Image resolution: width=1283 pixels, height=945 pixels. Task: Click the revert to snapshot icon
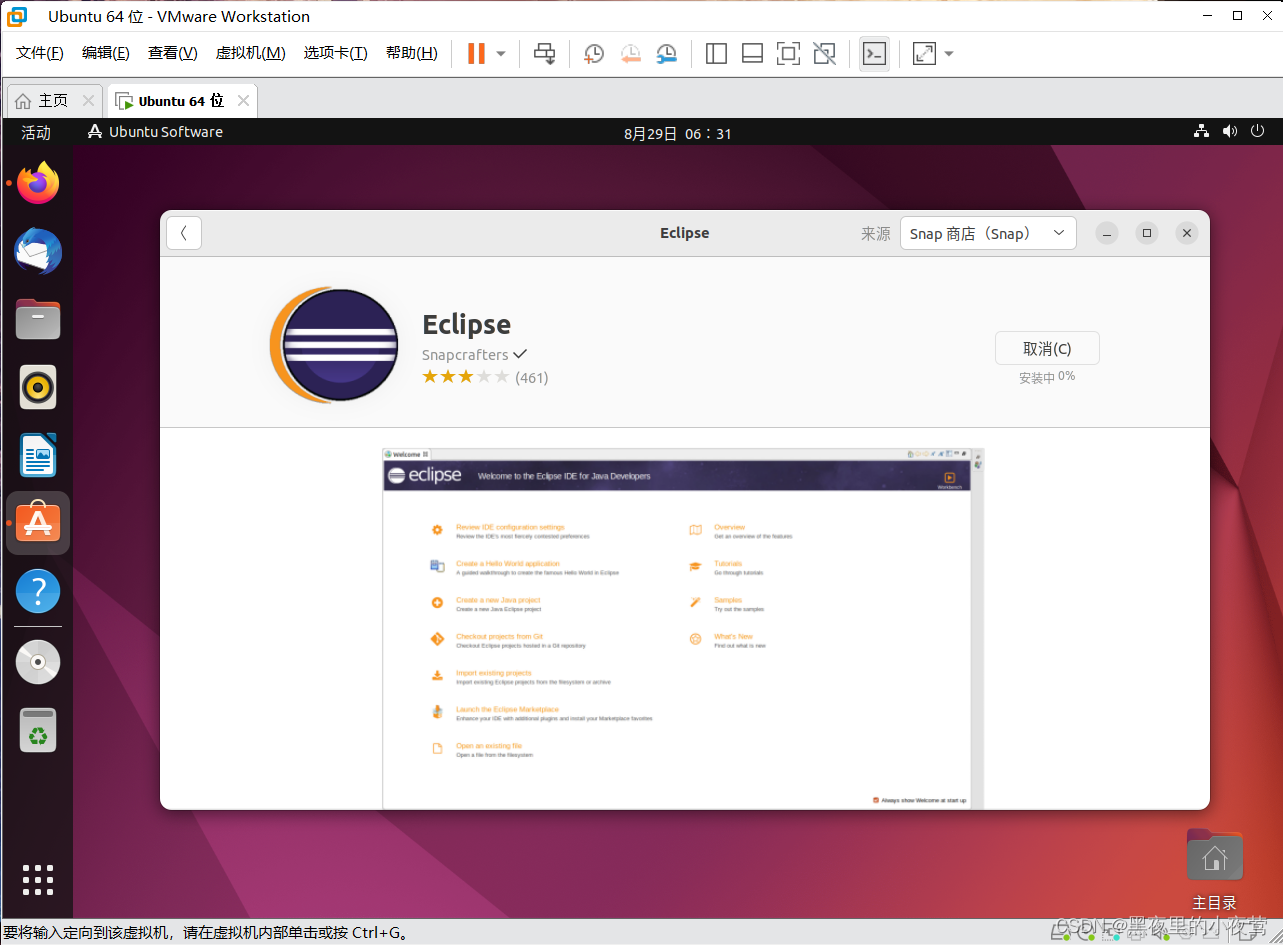click(x=630, y=53)
